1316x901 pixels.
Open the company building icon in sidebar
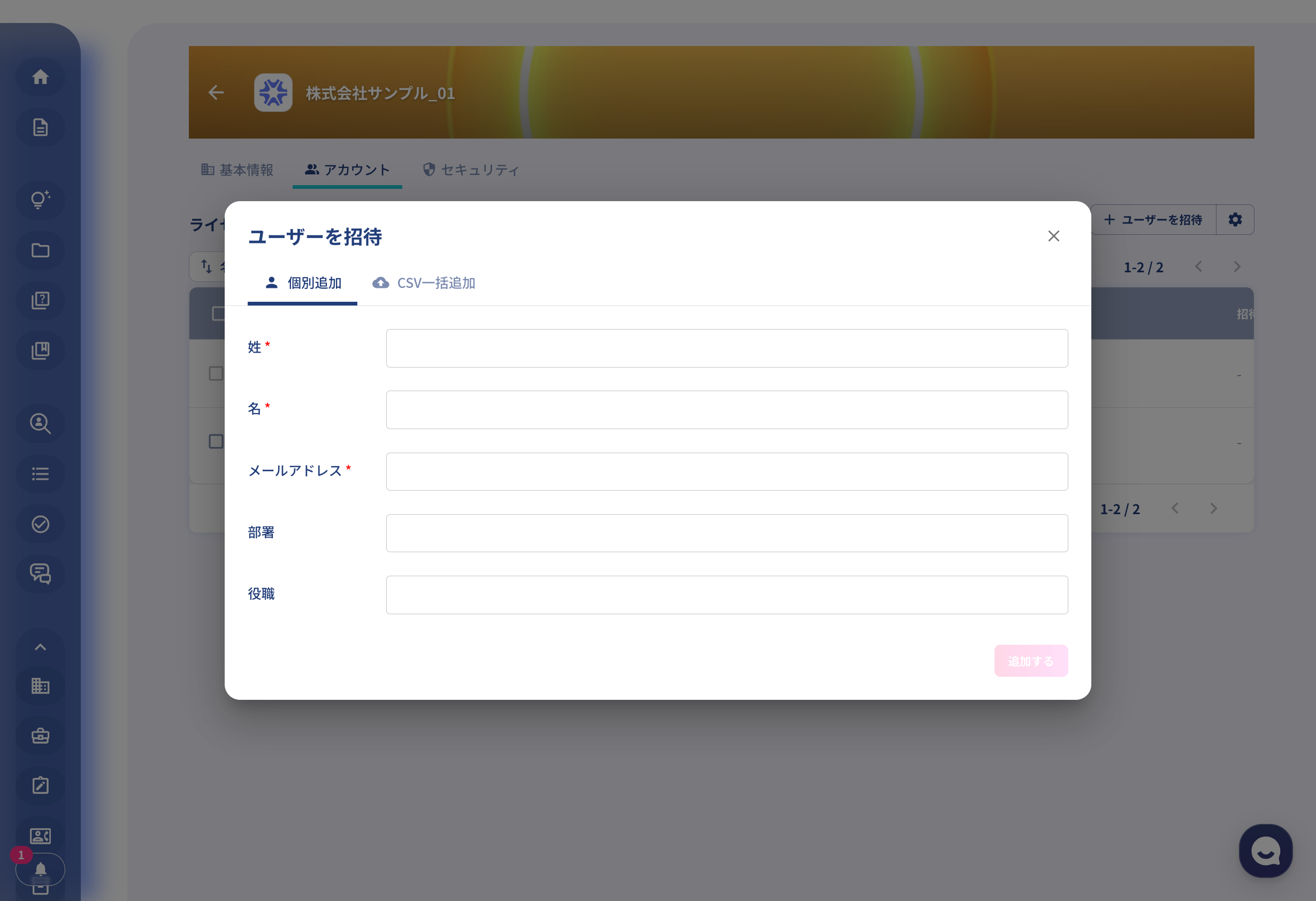(x=40, y=686)
